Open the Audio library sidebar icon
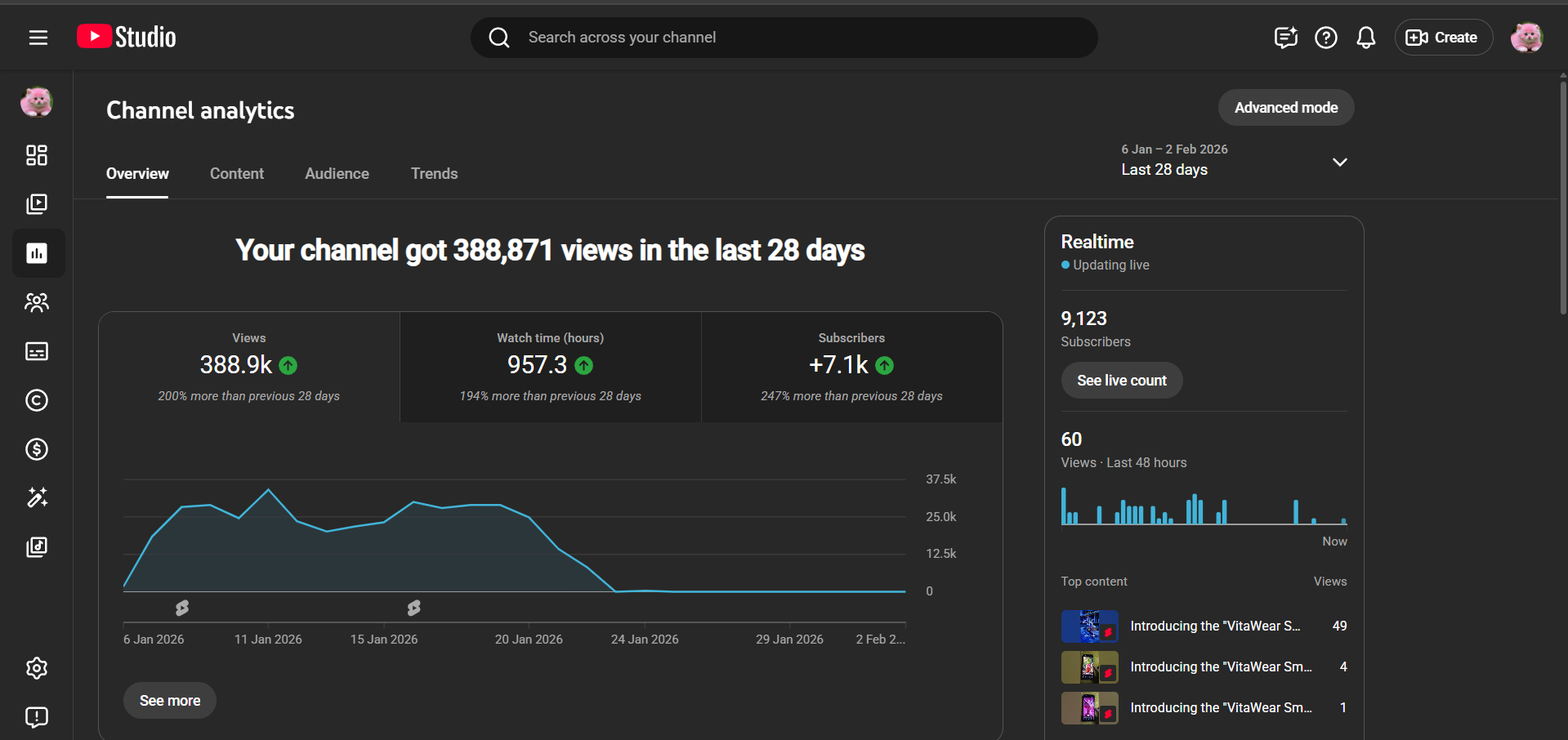This screenshot has height=740, width=1568. pos(37,546)
